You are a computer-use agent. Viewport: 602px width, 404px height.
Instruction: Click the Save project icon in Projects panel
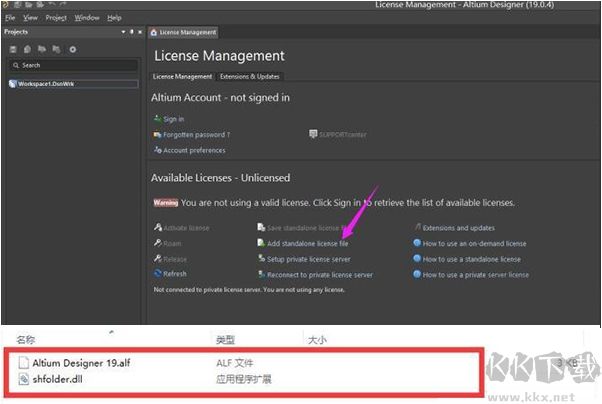click(12, 49)
